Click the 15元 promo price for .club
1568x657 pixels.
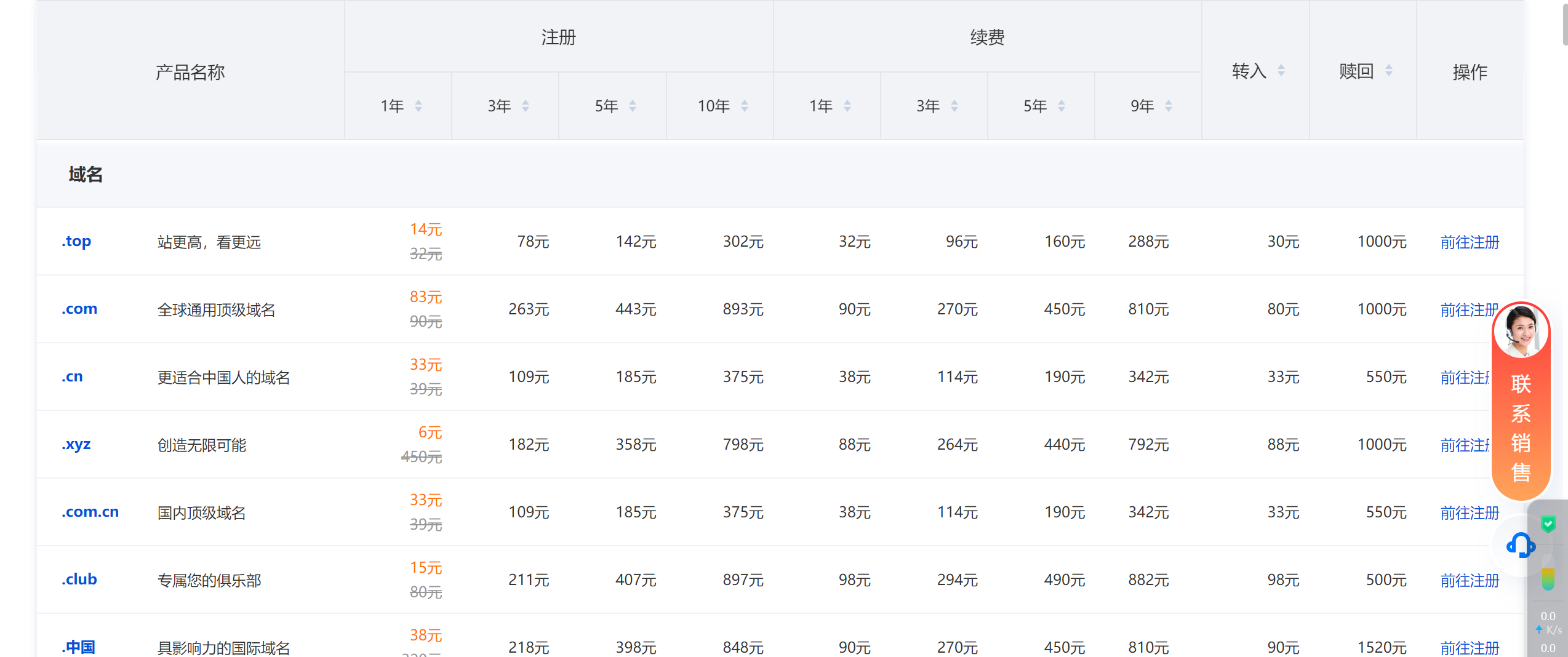426,568
